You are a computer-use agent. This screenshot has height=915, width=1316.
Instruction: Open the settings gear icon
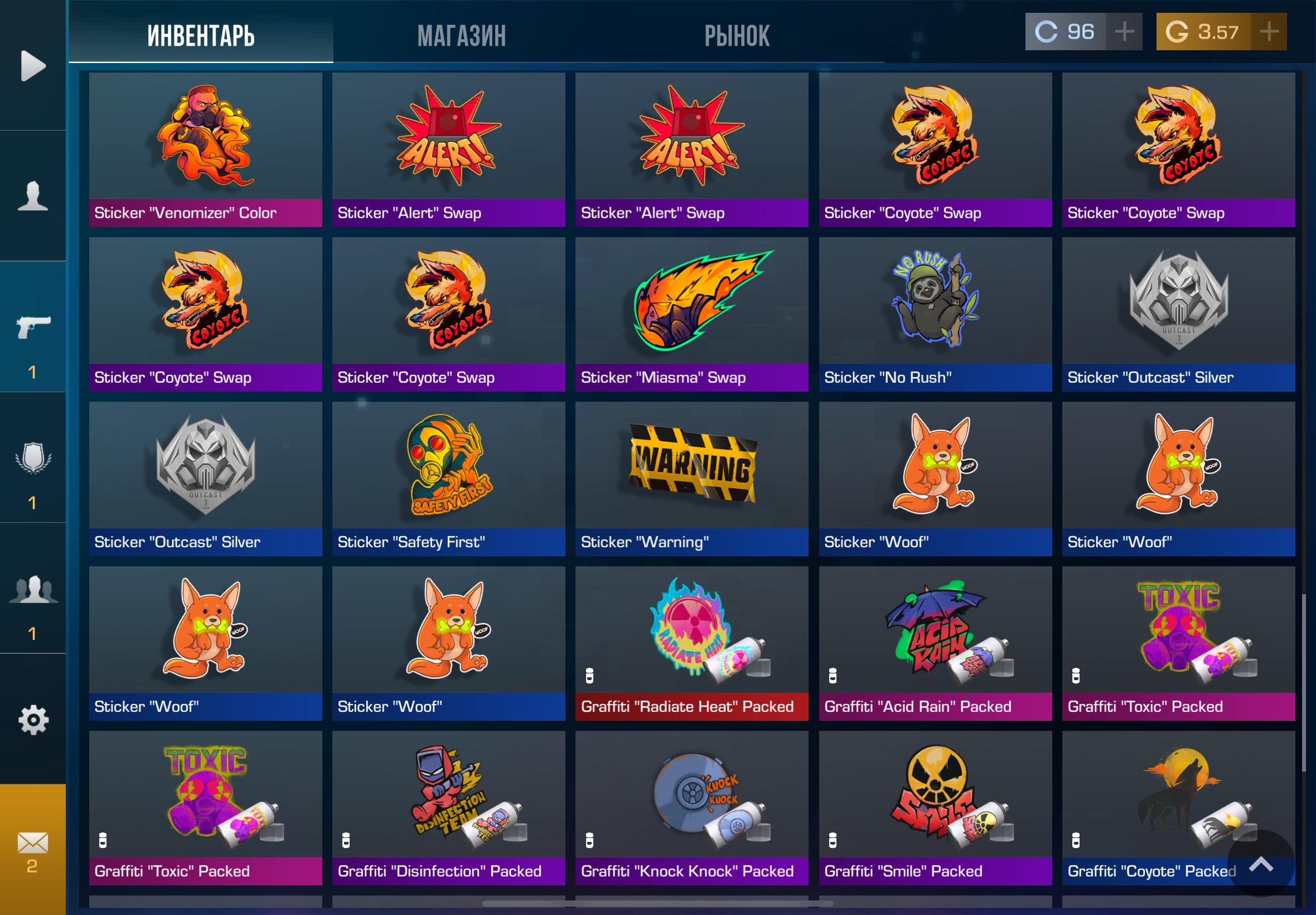[x=33, y=720]
